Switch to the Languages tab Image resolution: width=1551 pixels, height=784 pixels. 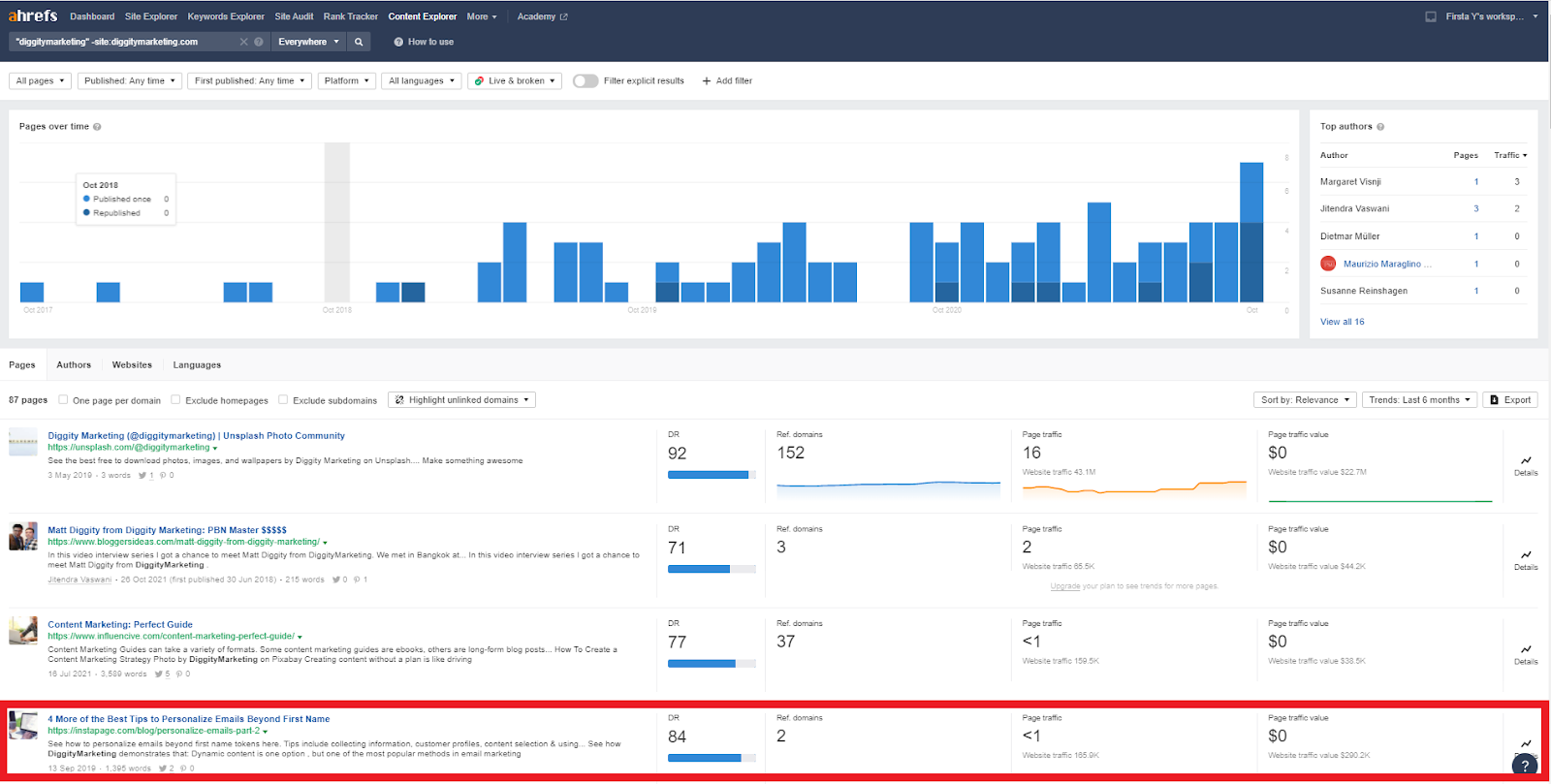197,365
